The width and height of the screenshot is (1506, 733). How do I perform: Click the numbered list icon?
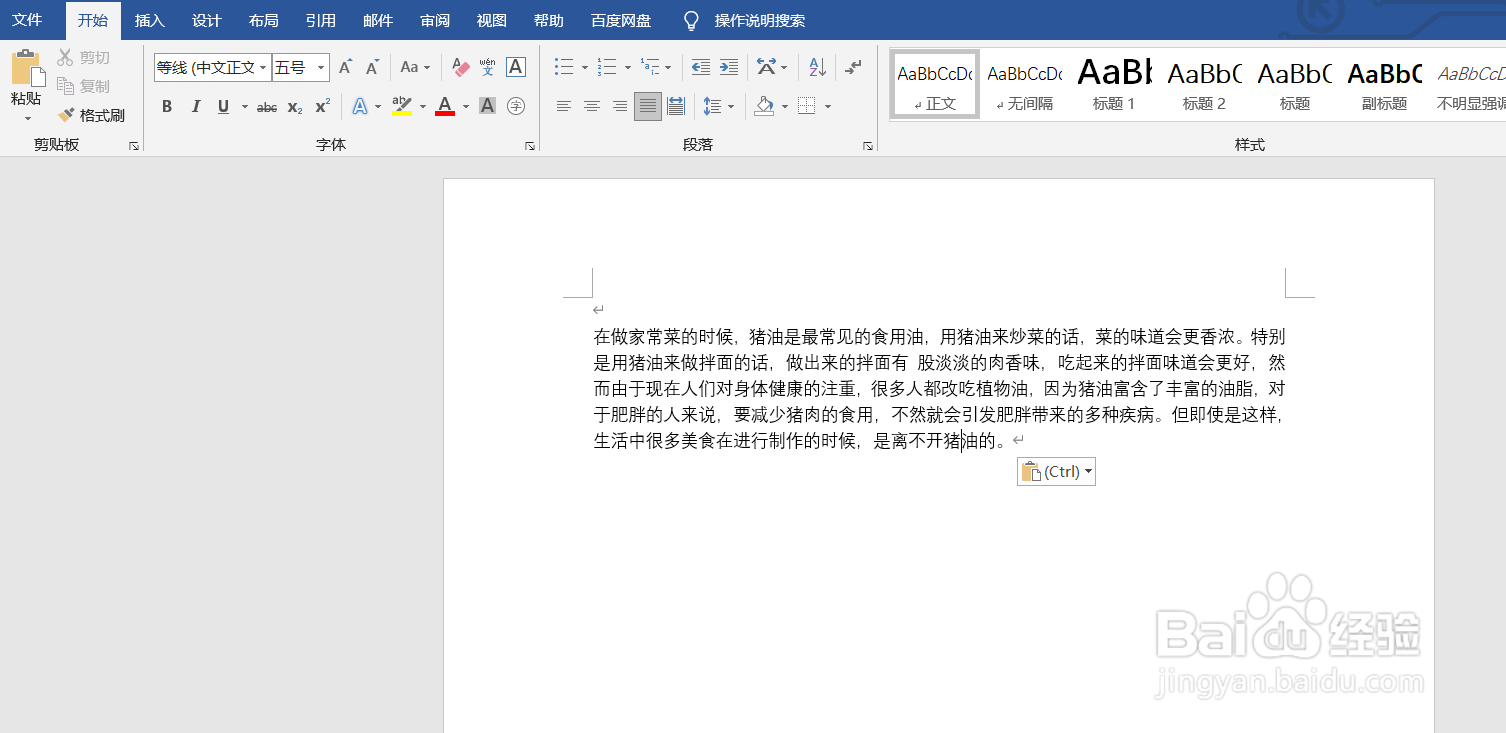coord(607,67)
